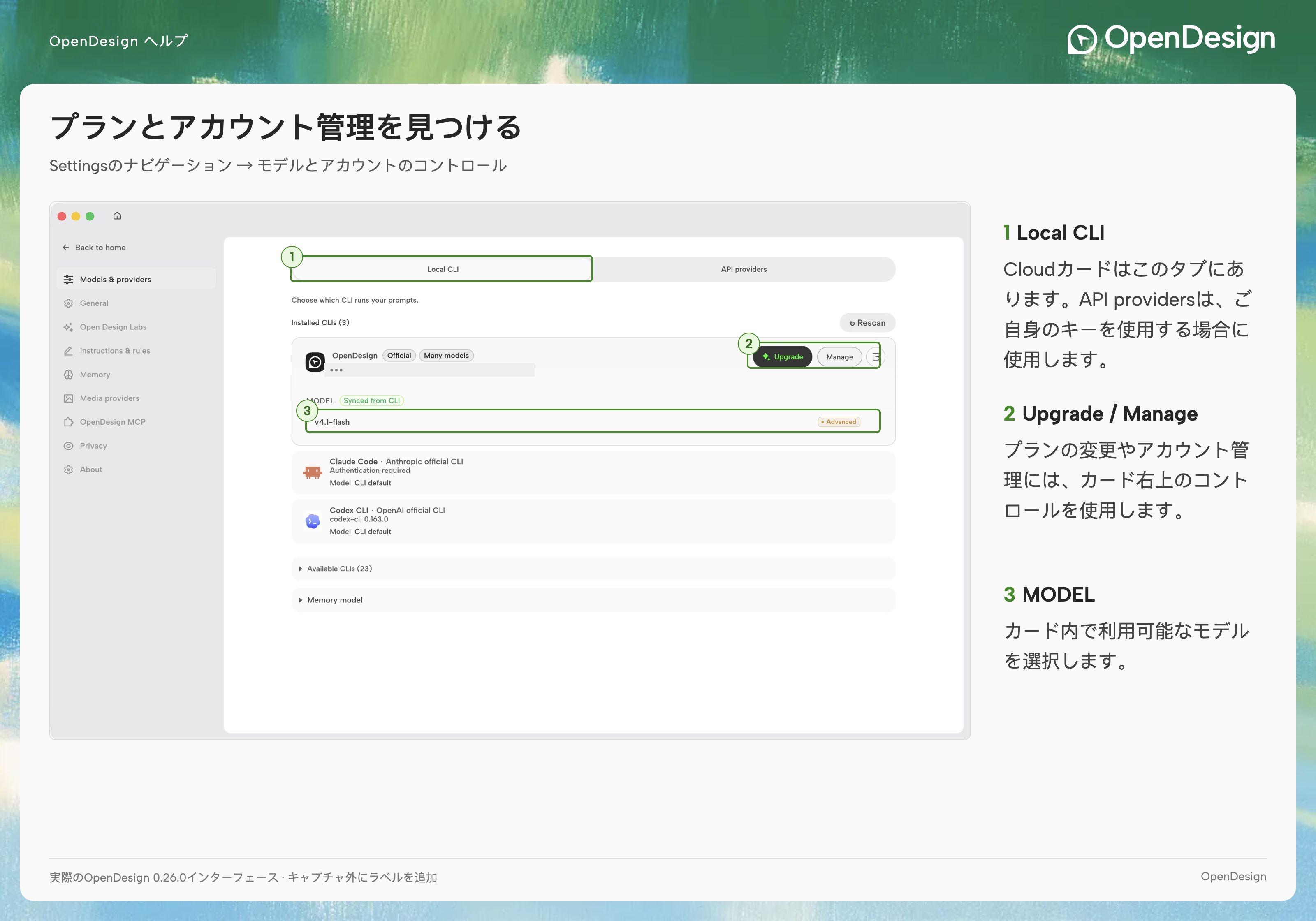Rescan installed CLIs

coord(867,323)
